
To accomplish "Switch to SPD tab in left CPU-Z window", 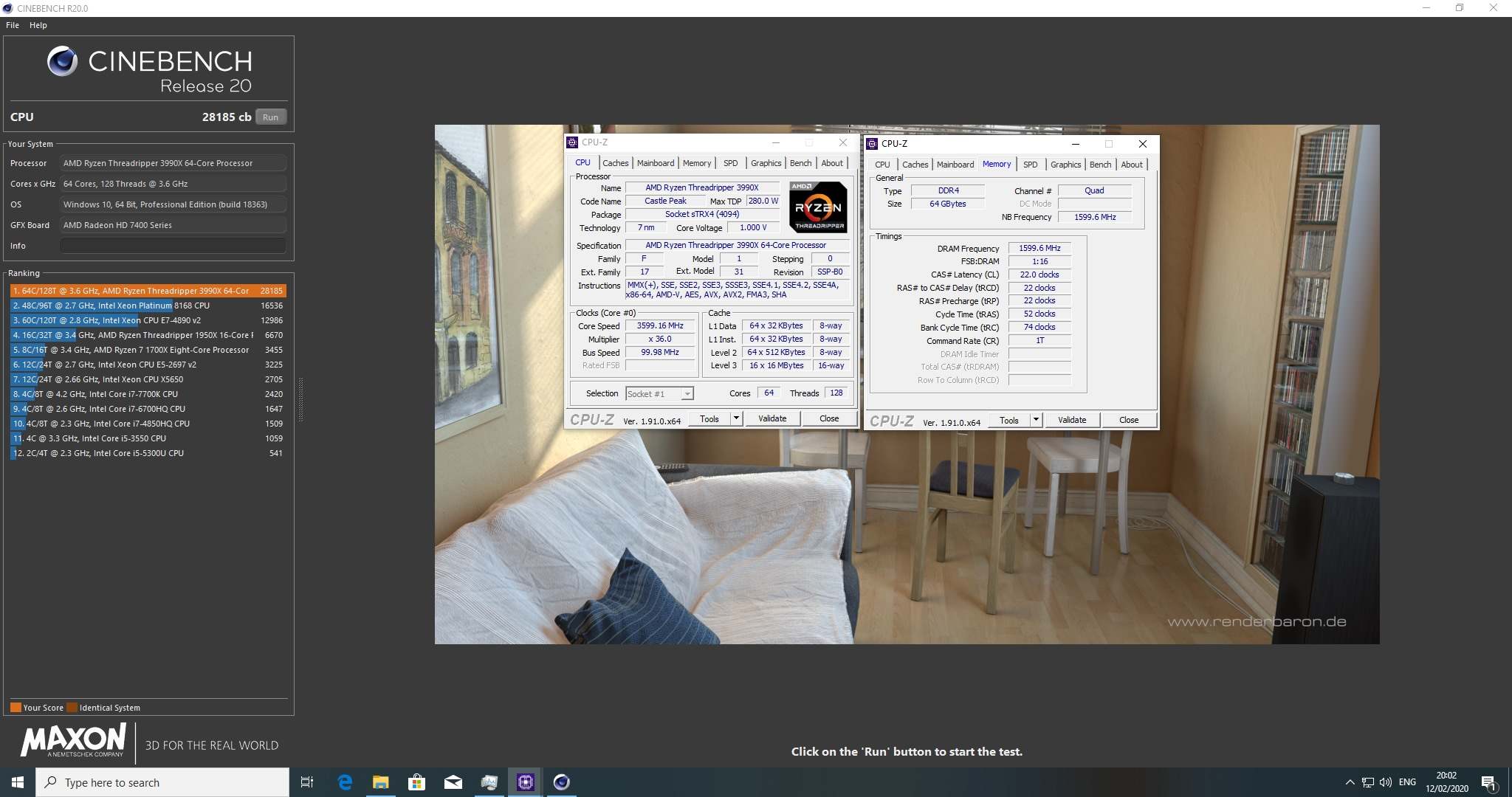I will click(x=730, y=163).
